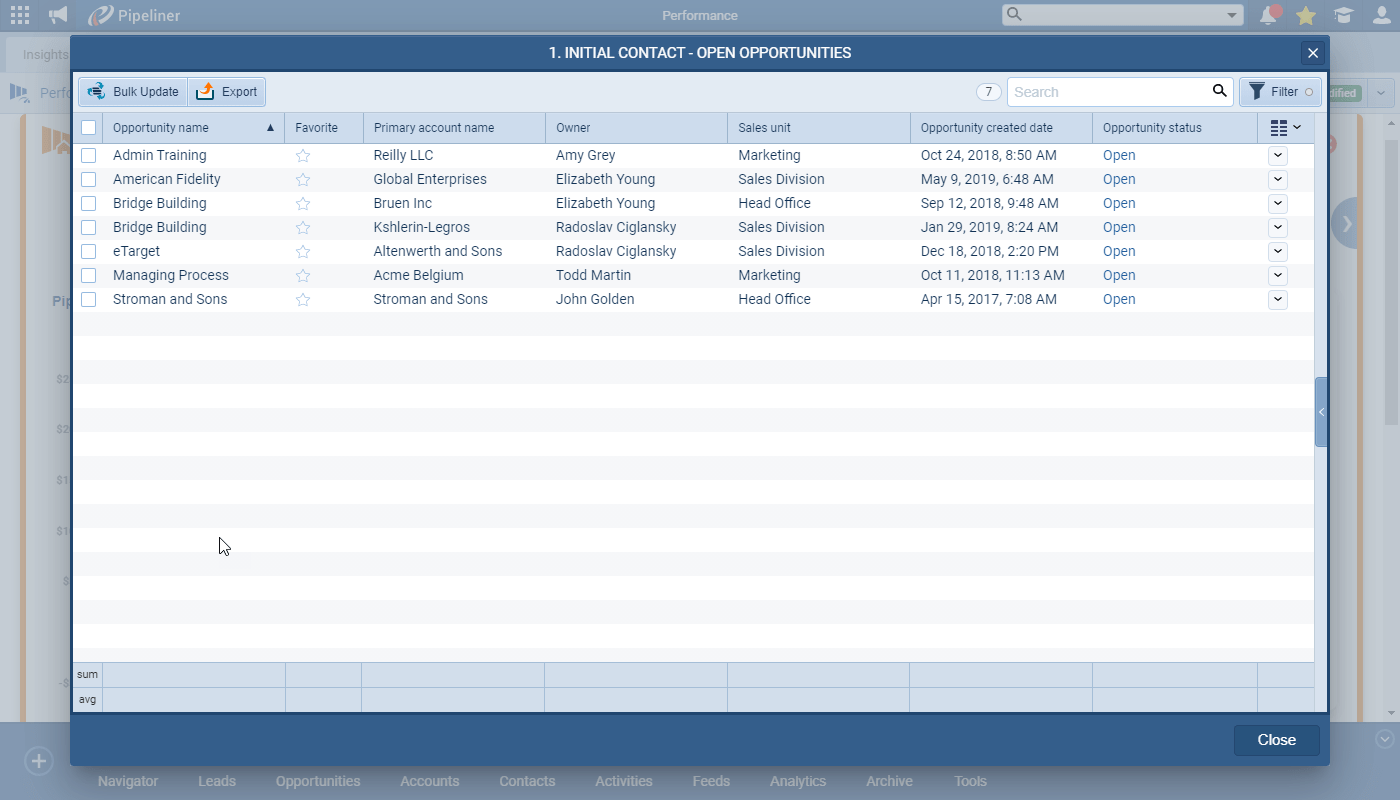Open row dropdown for Stroman and Sons

pos(1277,300)
